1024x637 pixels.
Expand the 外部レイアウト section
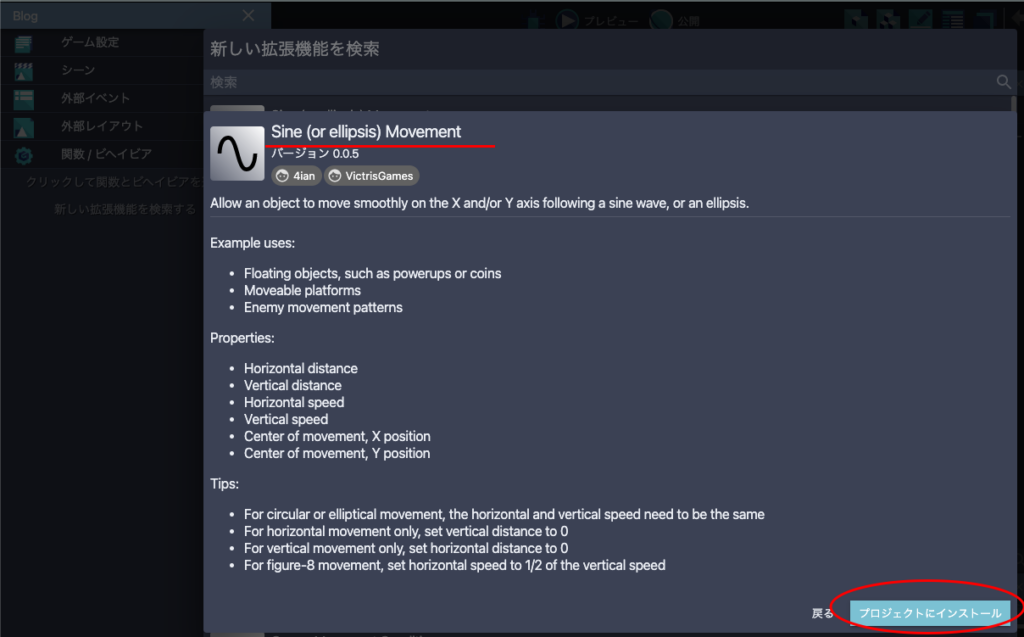(102, 127)
